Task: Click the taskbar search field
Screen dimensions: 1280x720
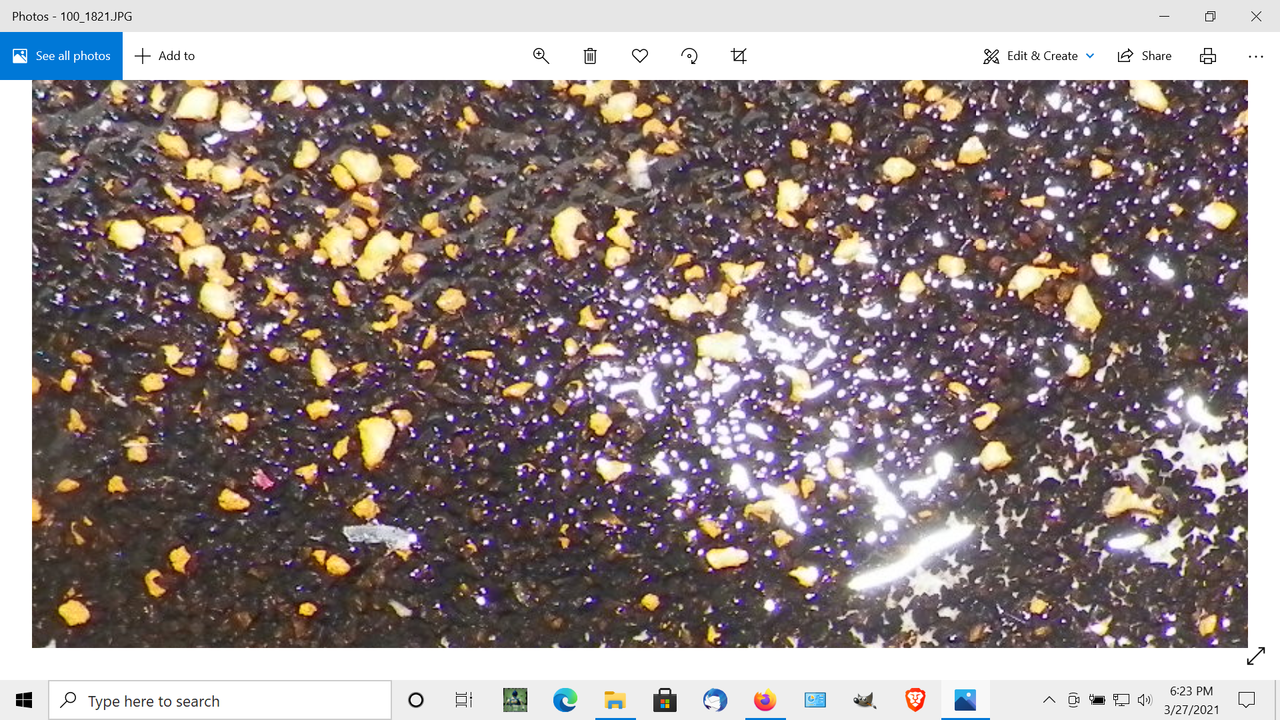Action: click(x=220, y=700)
